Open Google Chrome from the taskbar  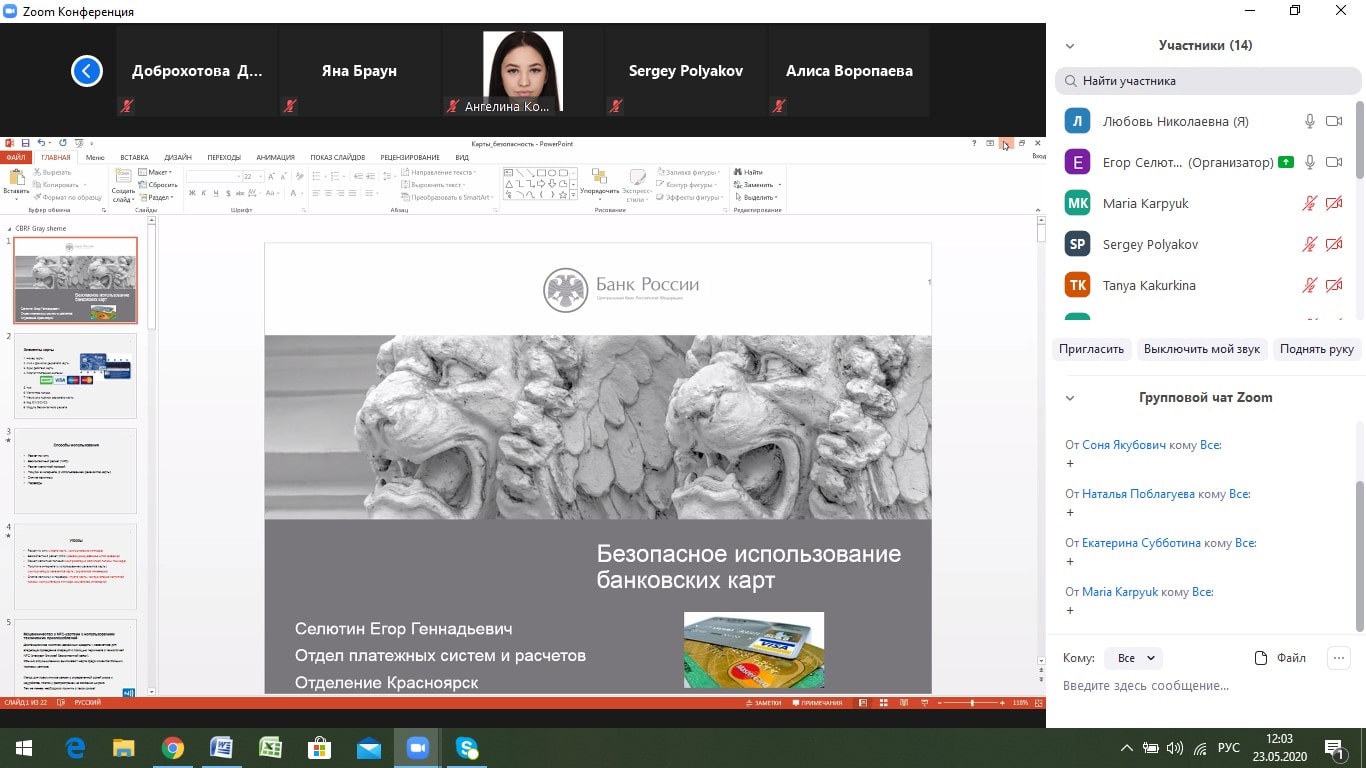click(173, 748)
